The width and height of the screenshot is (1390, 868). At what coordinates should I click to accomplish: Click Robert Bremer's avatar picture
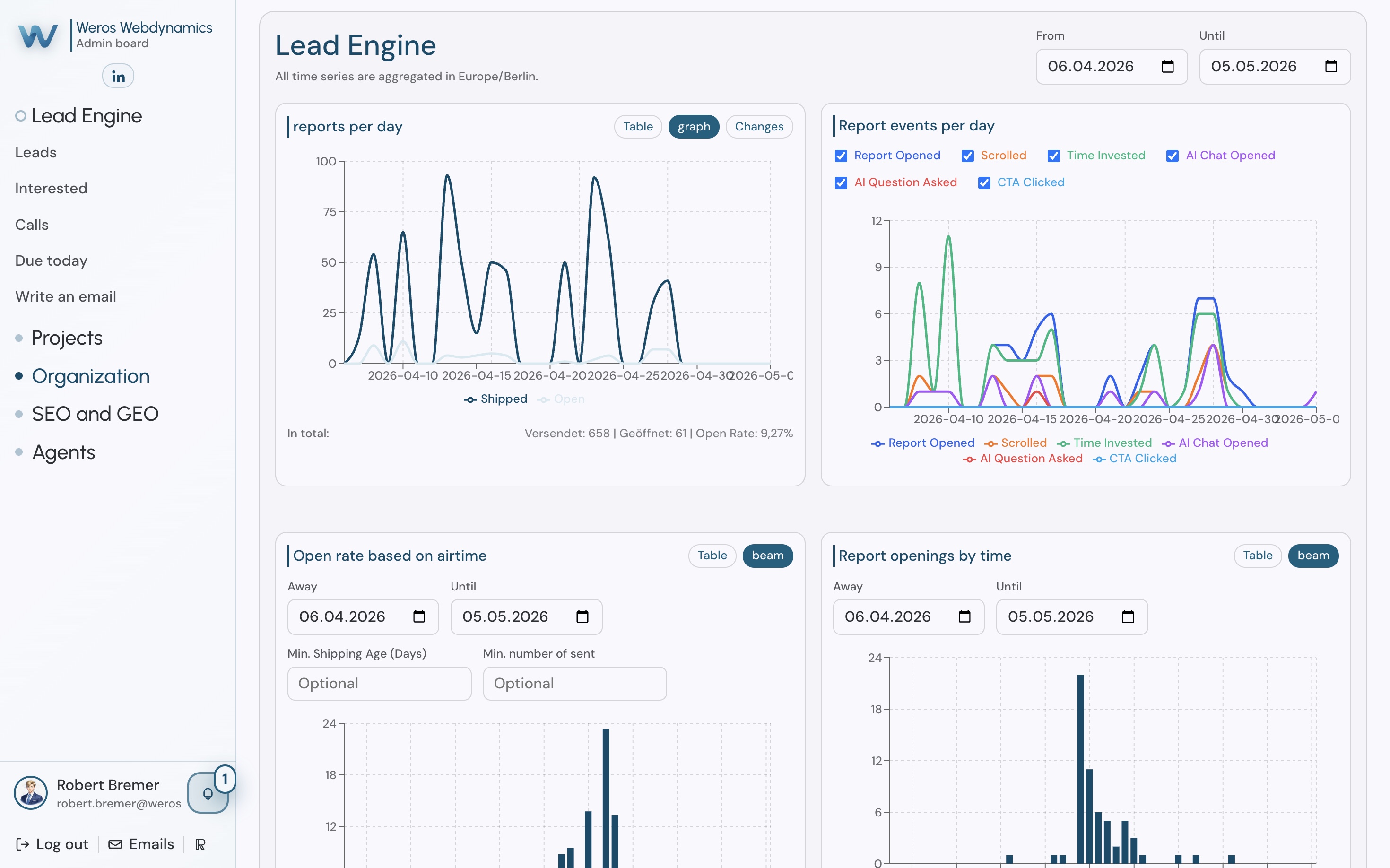pyautogui.click(x=31, y=793)
